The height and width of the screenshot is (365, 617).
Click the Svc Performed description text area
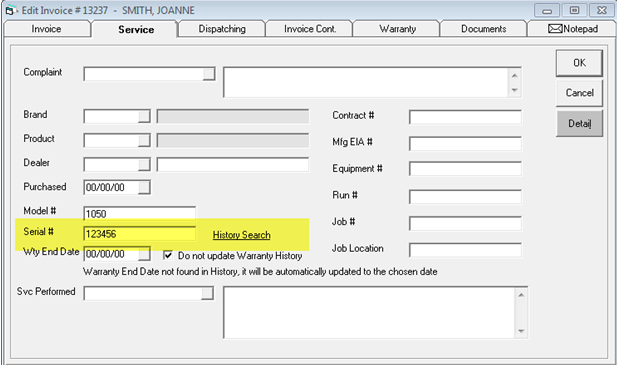(375, 313)
